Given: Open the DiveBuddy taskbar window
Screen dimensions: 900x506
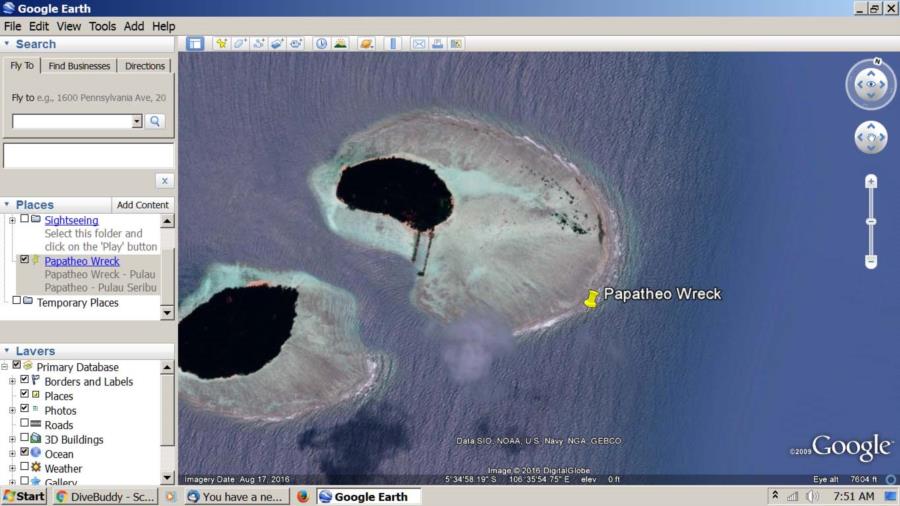Looking at the screenshot, I should 106,496.
